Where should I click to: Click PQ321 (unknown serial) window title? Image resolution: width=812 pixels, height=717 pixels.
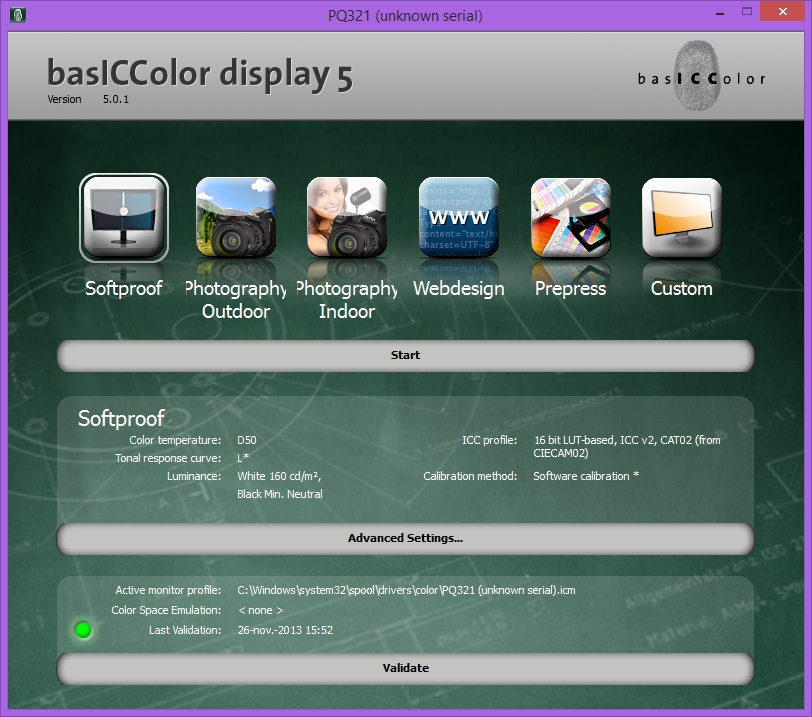[405, 16]
